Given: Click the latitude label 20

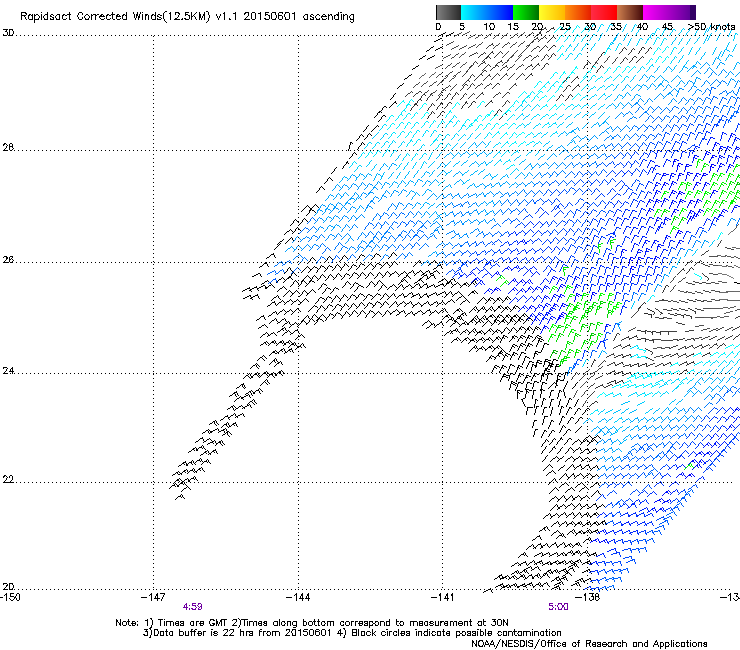Looking at the screenshot, I should point(8,587).
